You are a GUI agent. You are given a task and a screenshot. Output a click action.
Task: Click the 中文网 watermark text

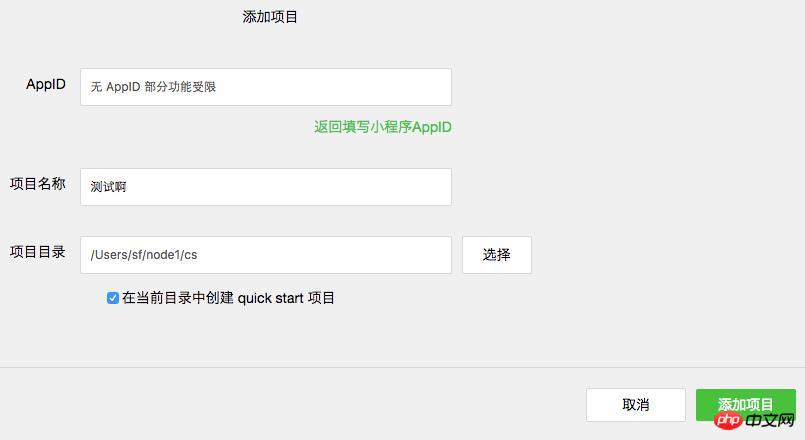(x=770, y=421)
